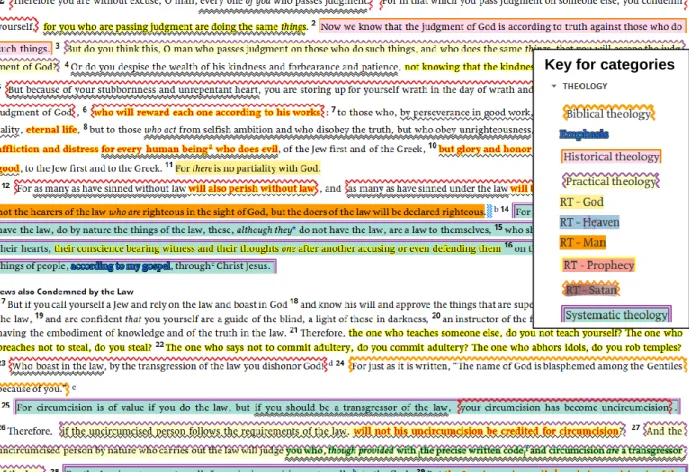Select Systematic theology in the key
The height and width of the screenshot is (472, 689).
coord(616,315)
